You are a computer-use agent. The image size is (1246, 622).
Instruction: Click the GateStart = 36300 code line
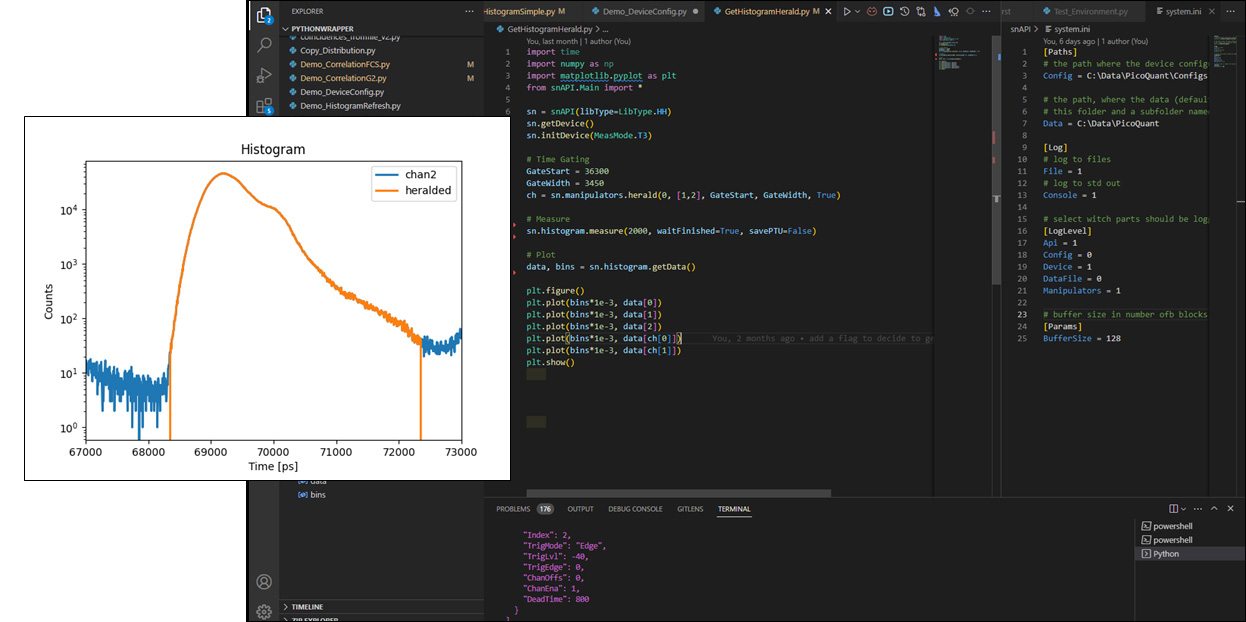tap(567, 171)
